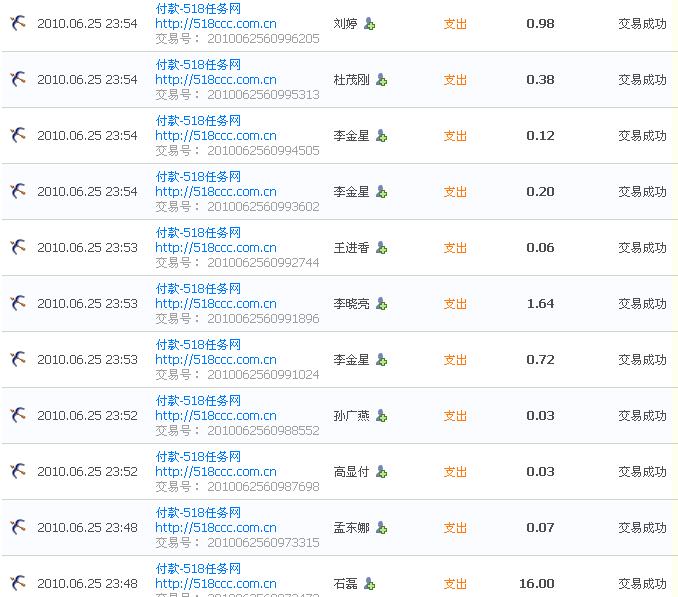
Task: Click the left transaction icon in 孙广燕's row
Action: pos(17,415)
